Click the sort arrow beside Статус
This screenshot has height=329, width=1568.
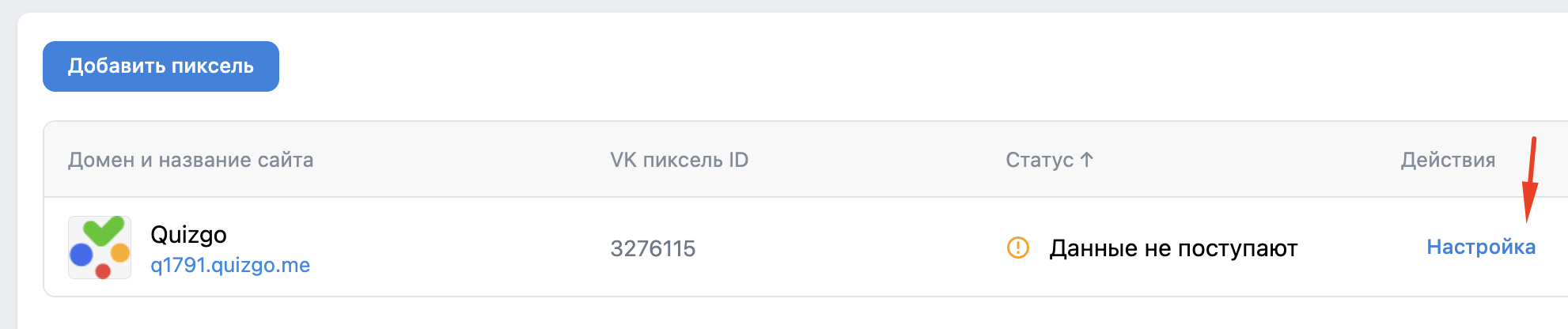point(1087,160)
